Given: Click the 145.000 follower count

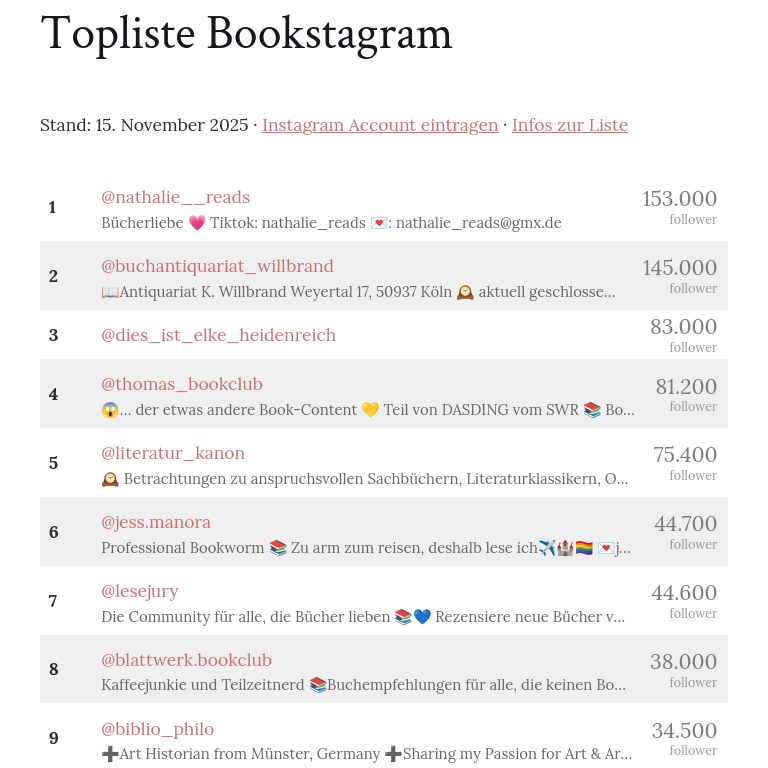Looking at the screenshot, I should (x=679, y=268).
